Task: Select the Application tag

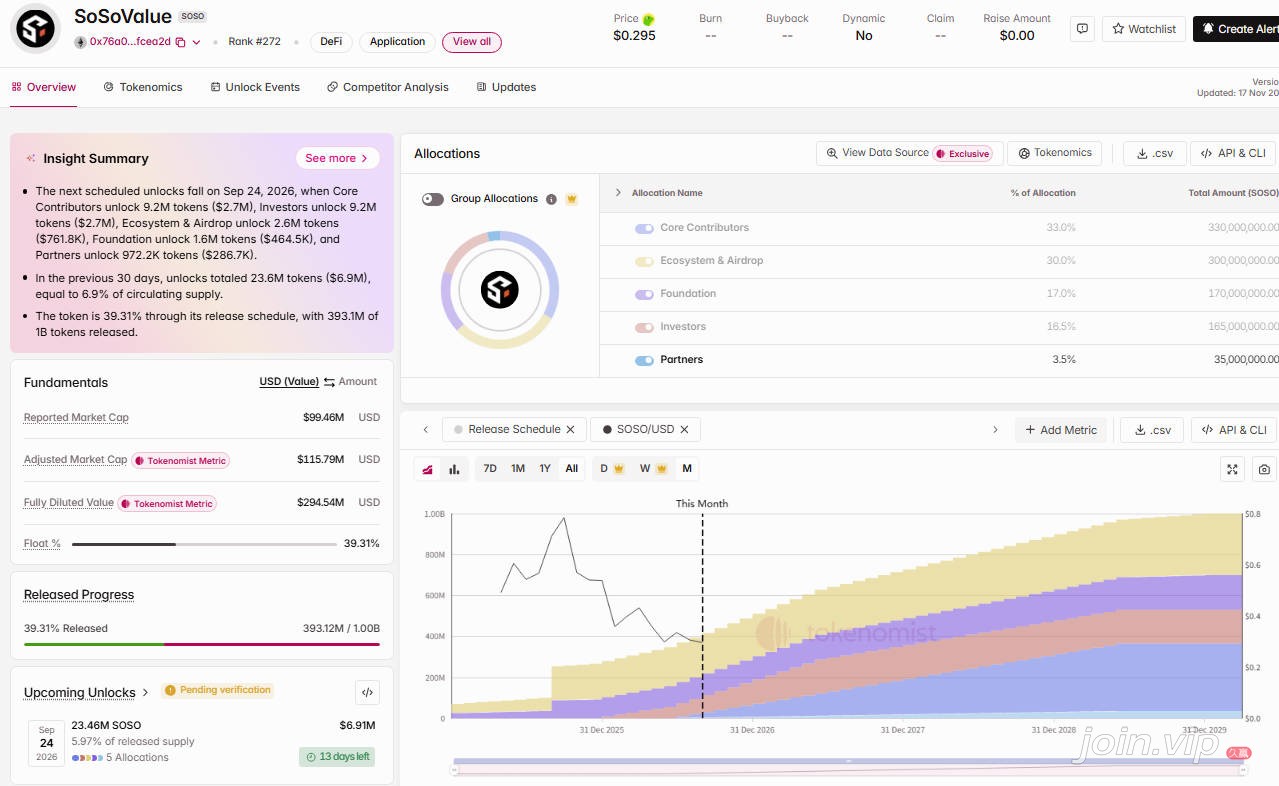Action: 397,42
